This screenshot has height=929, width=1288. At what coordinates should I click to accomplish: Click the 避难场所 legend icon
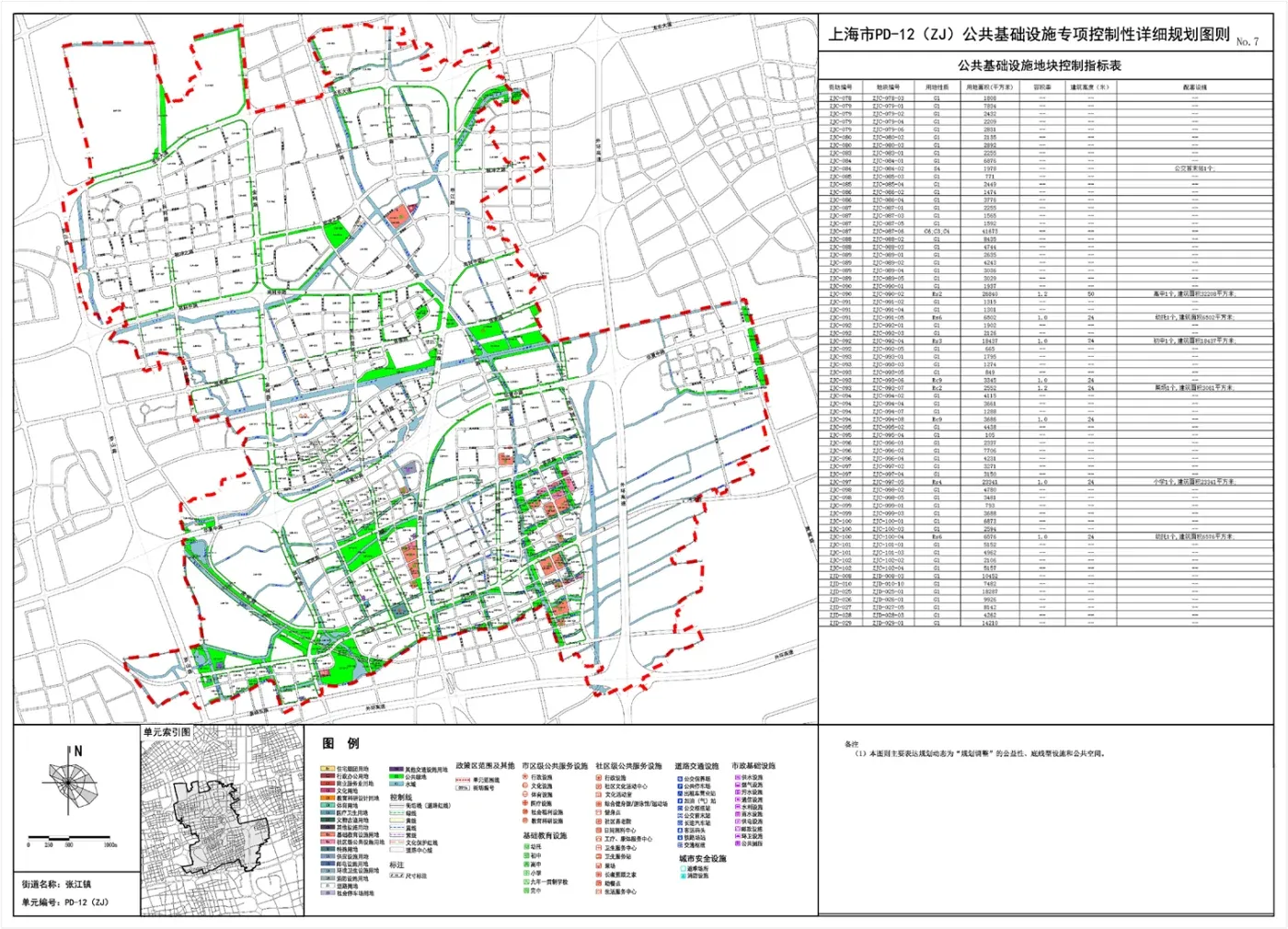click(682, 868)
